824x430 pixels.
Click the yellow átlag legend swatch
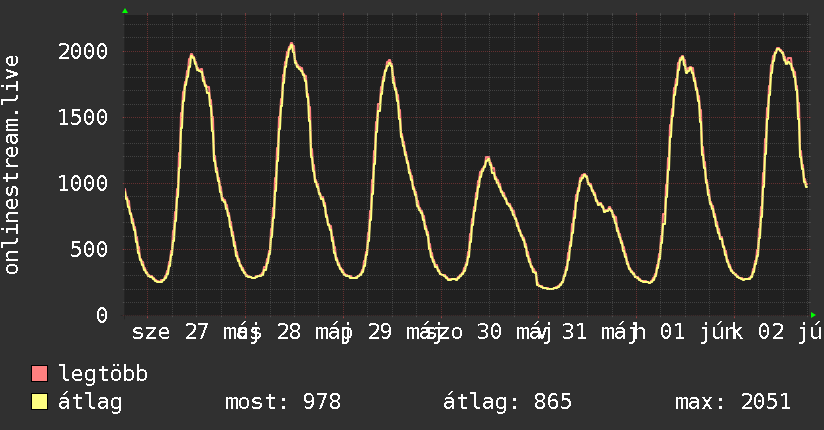[39, 402]
